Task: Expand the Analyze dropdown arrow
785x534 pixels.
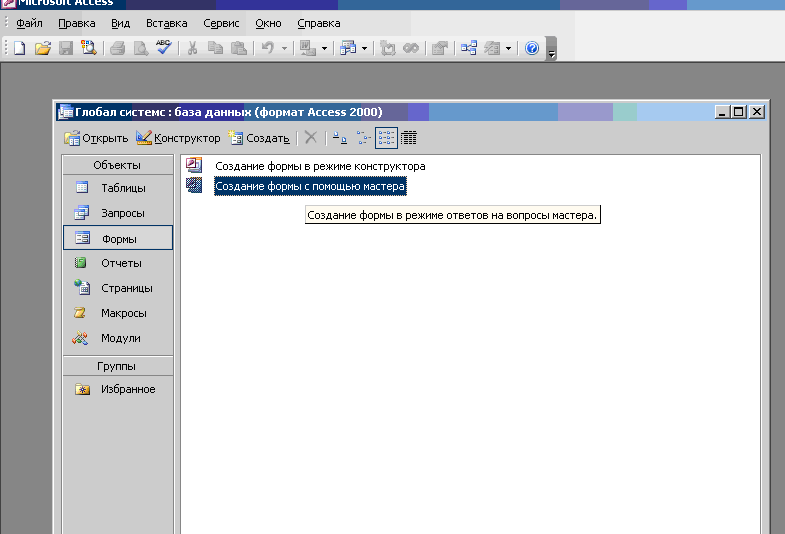Action: [x=364, y=48]
